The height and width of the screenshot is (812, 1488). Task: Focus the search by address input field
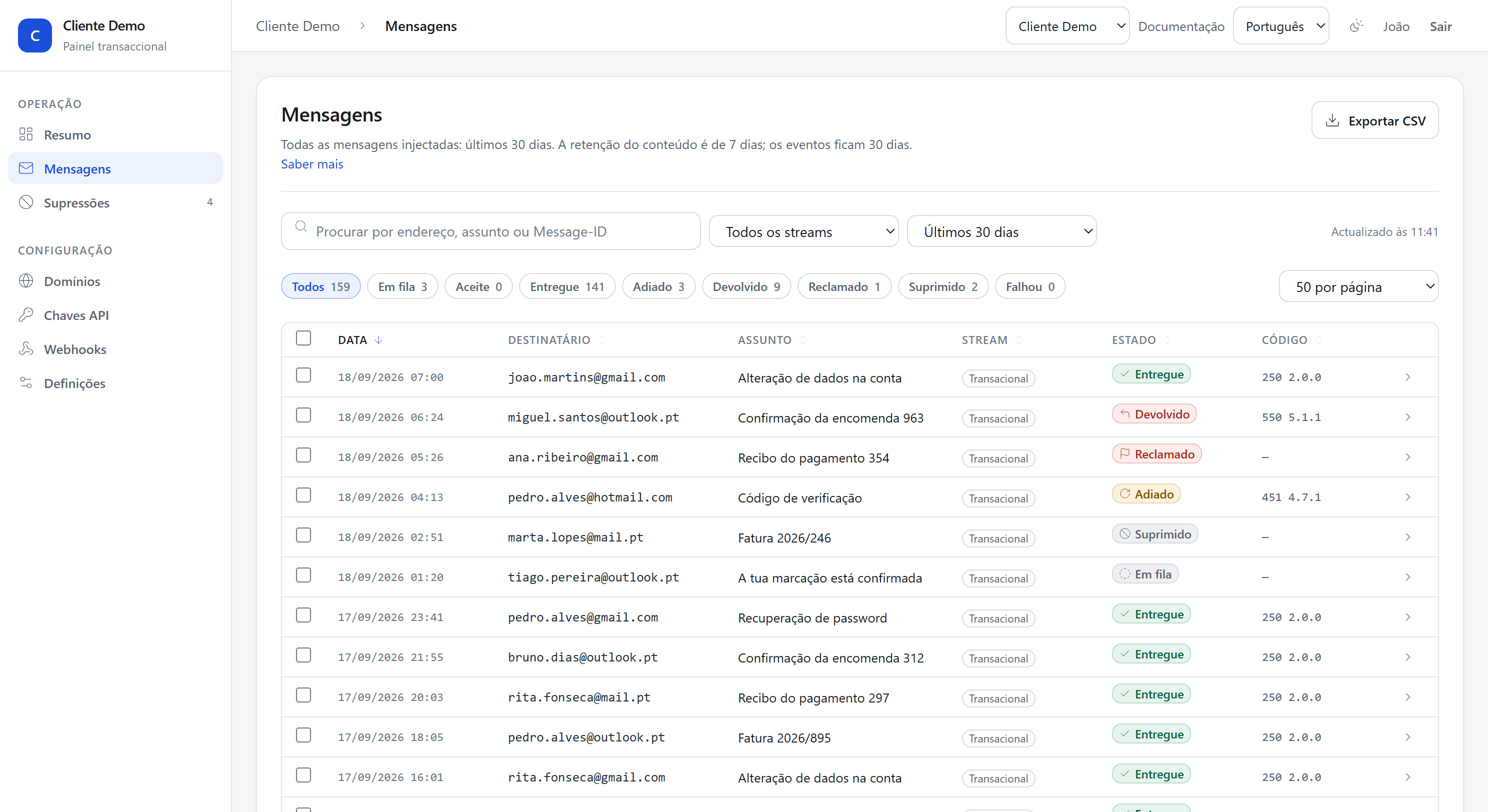[491, 231]
